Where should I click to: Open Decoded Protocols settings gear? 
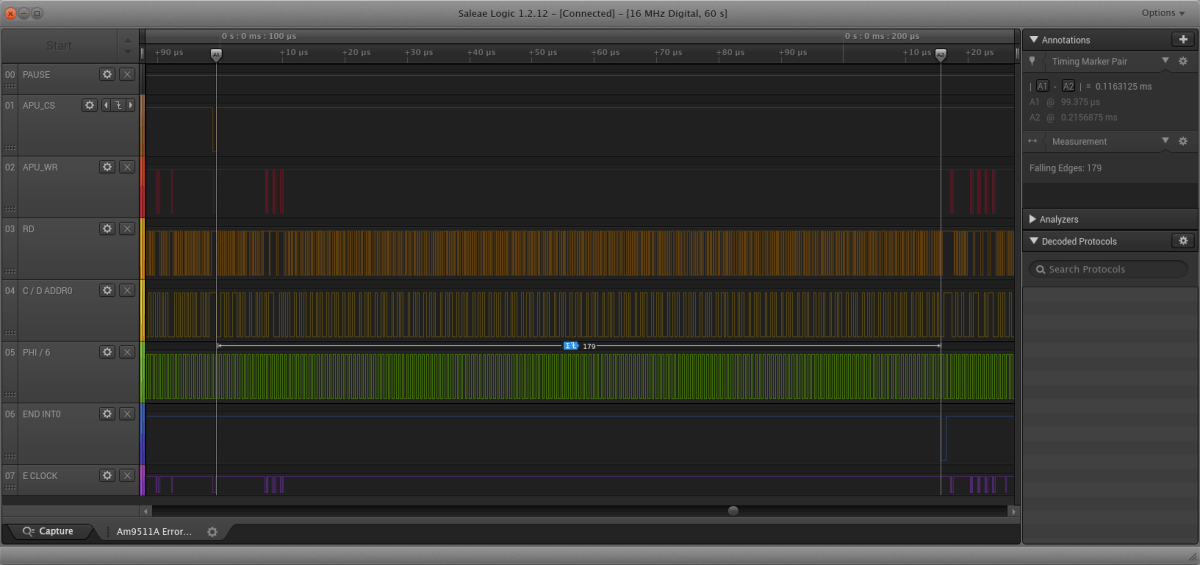point(1183,241)
